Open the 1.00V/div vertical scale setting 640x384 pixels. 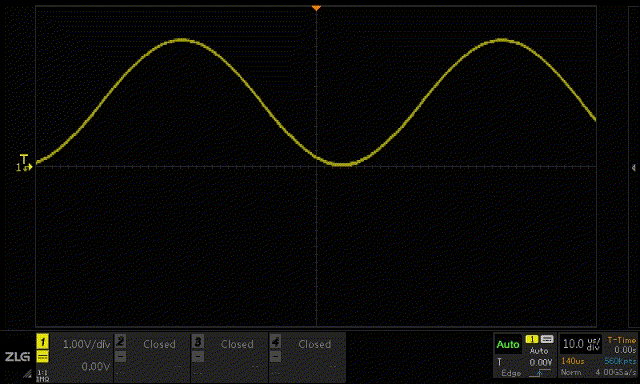(87, 344)
